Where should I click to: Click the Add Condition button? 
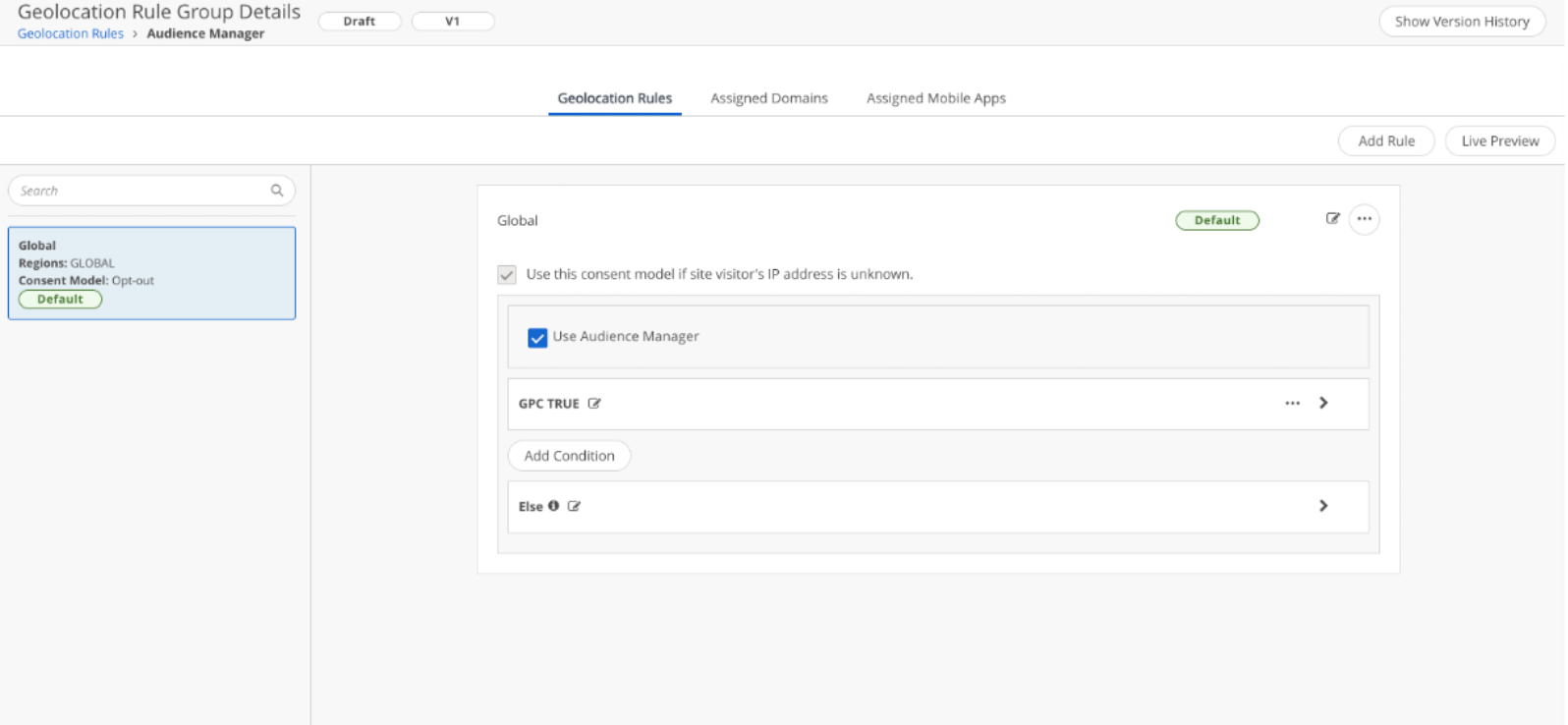click(569, 456)
